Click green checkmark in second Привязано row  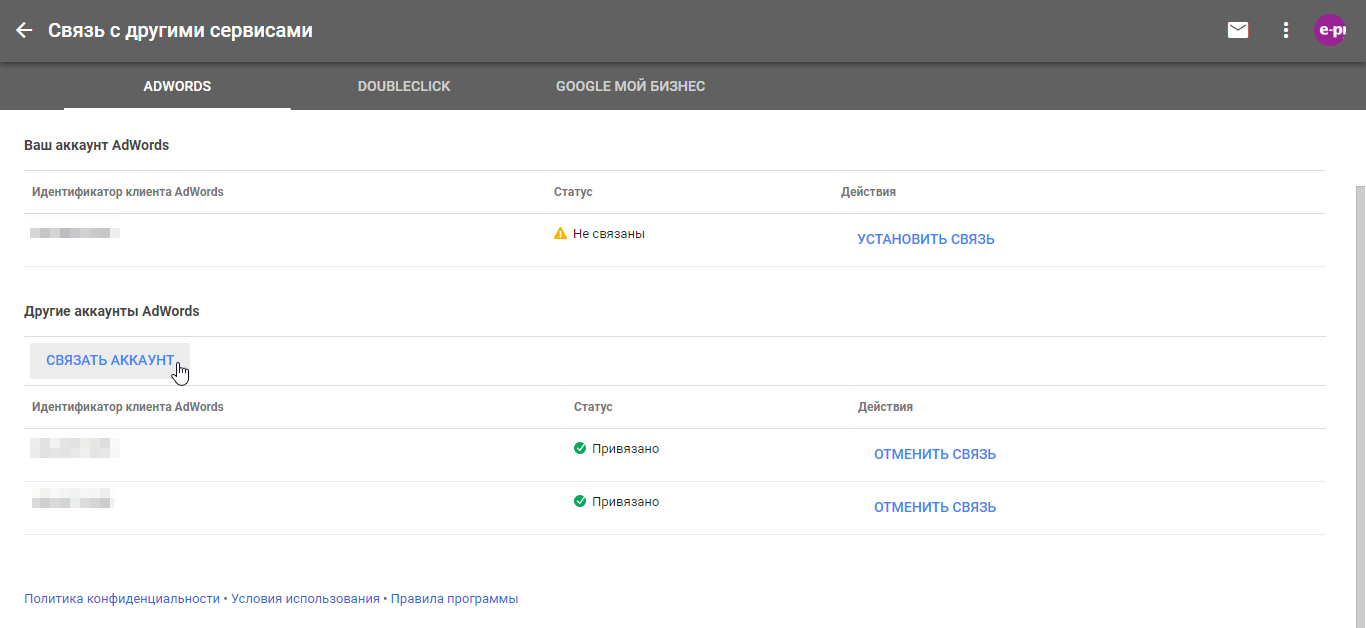click(x=580, y=502)
